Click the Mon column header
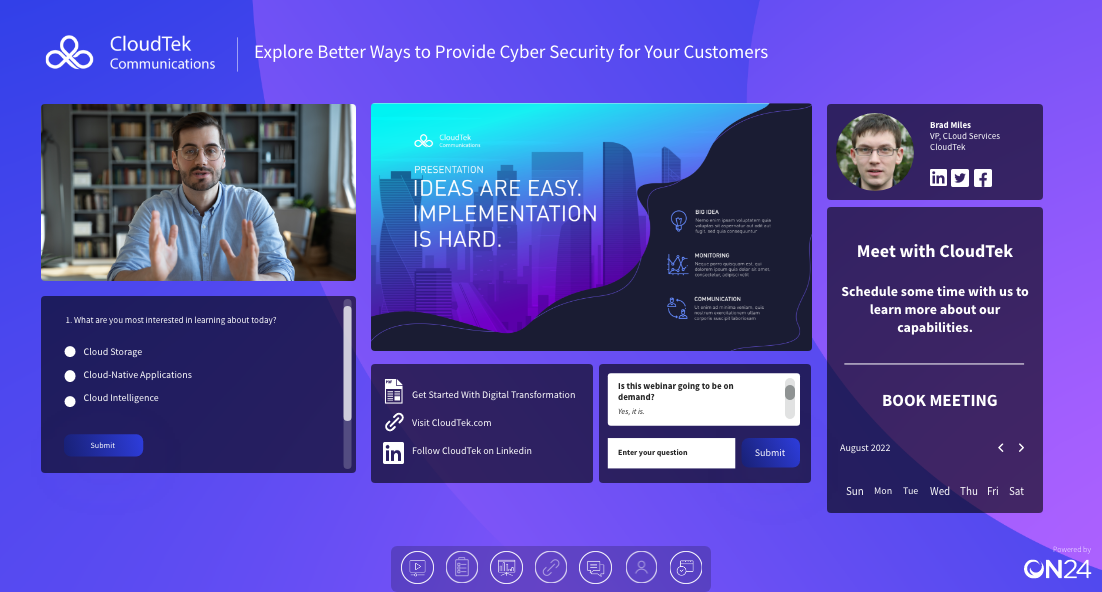Viewport: 1102px width, 592px height. pyautogui.click(x=883, y=491)
